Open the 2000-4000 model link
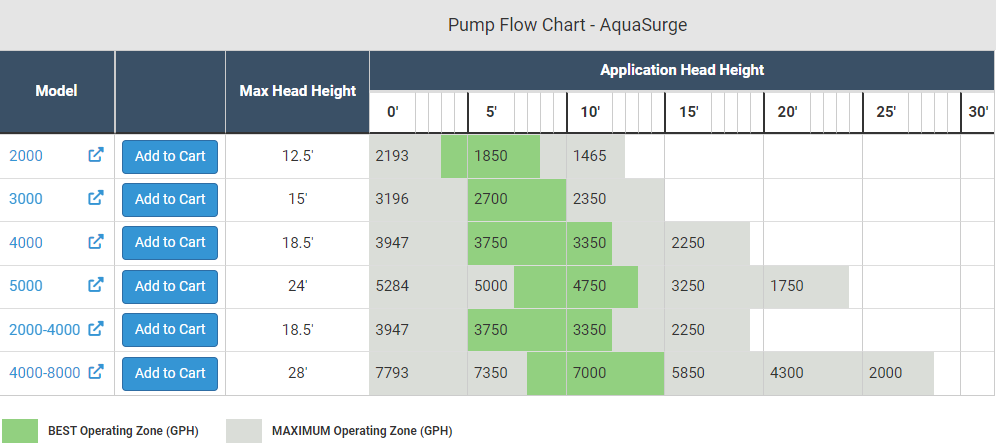This screenshot has width=996, height=447. (x=44, y=330)
